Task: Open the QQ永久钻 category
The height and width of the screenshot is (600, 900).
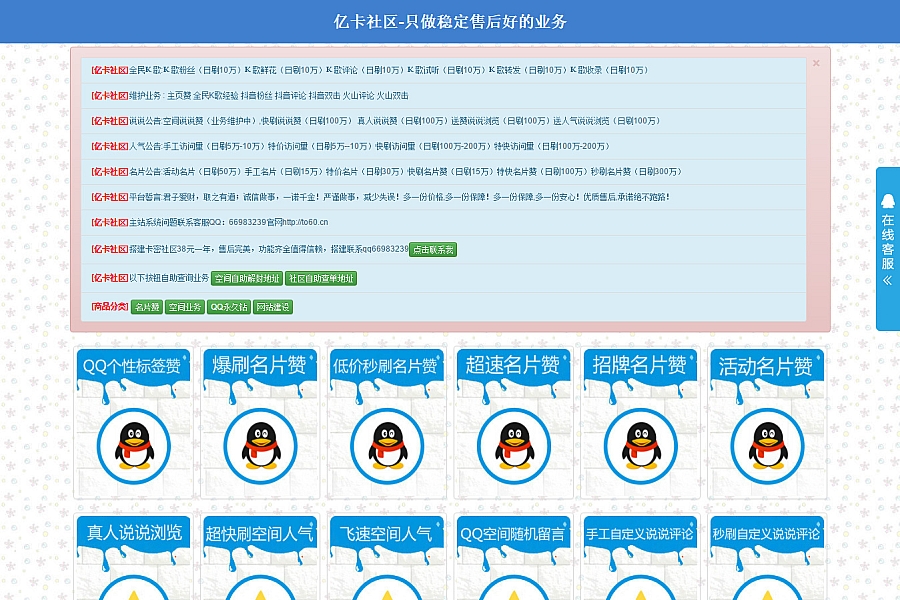Action: coord(228,307)
